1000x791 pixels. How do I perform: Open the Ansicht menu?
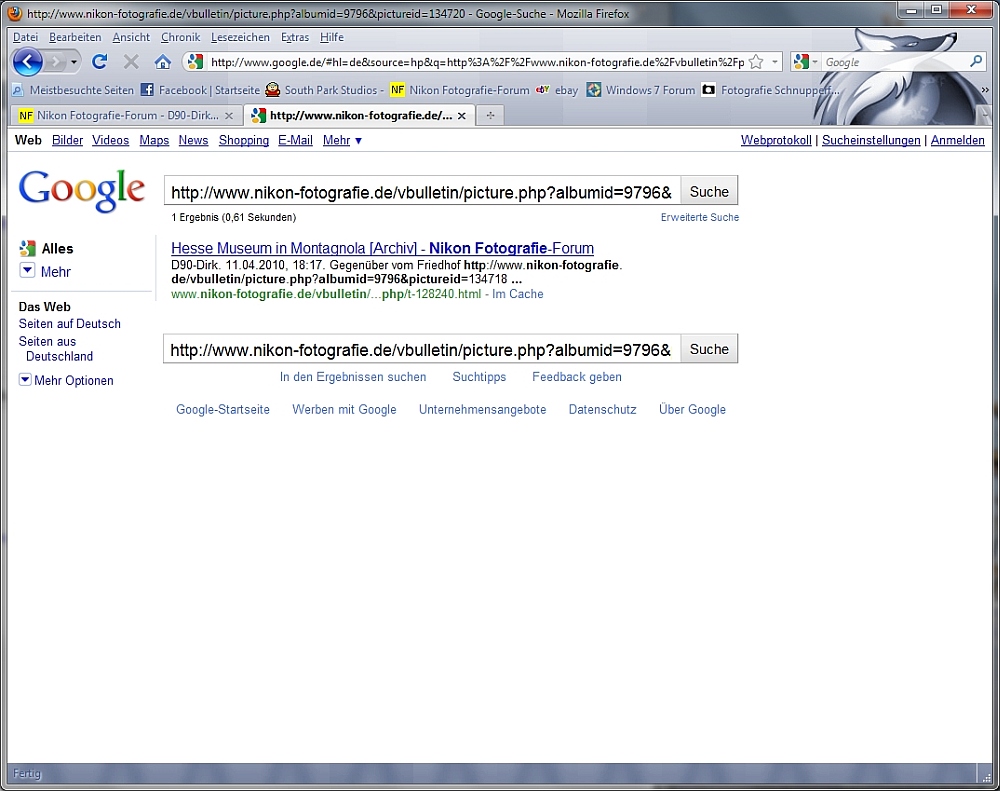tap(131, 37)
